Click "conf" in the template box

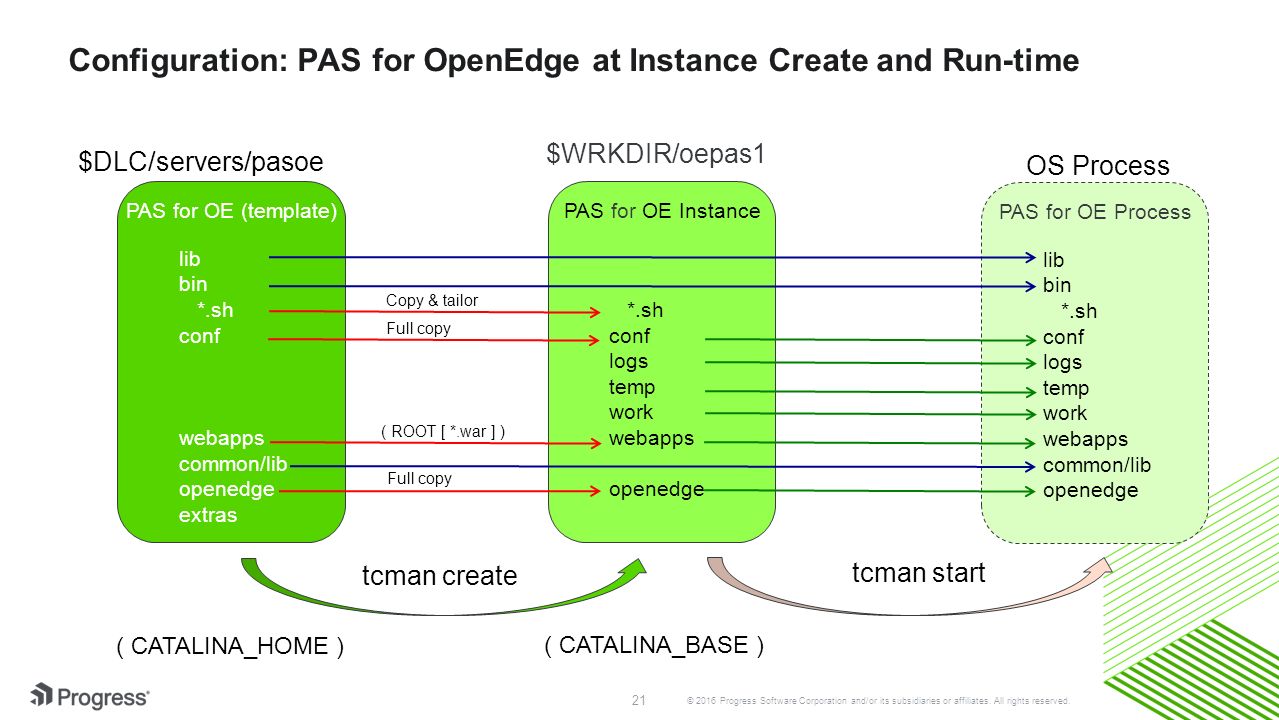pos(199,336)
